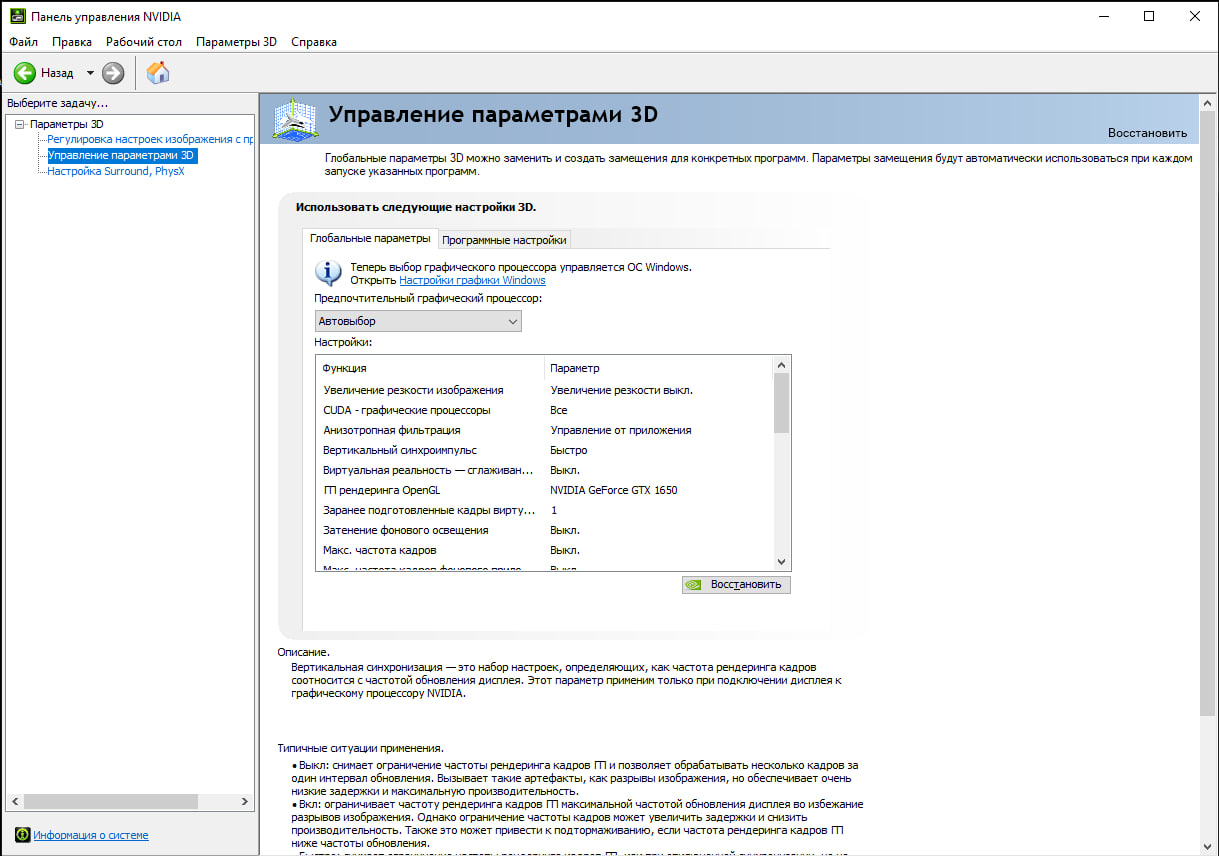Click the gray Forward arrow icon in toolbar
Viewport: 1219px width, 856px height.
click(x=113, y=73)
